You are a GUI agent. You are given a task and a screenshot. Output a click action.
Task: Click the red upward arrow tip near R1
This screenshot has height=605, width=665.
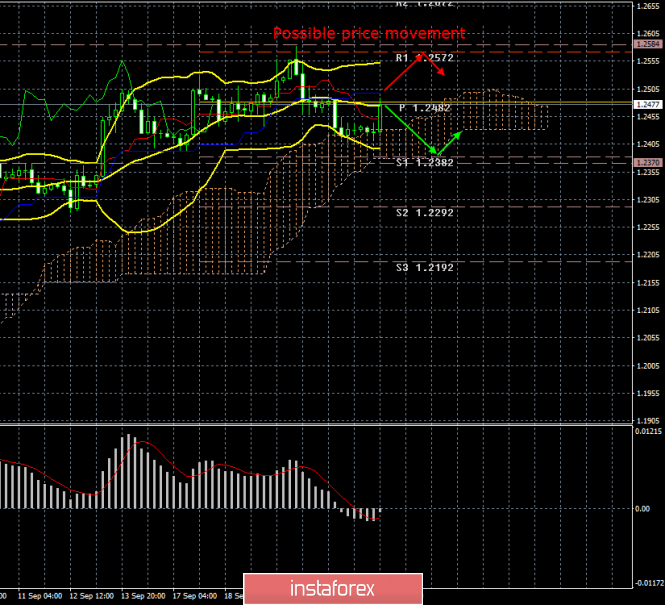click(424, 51)
